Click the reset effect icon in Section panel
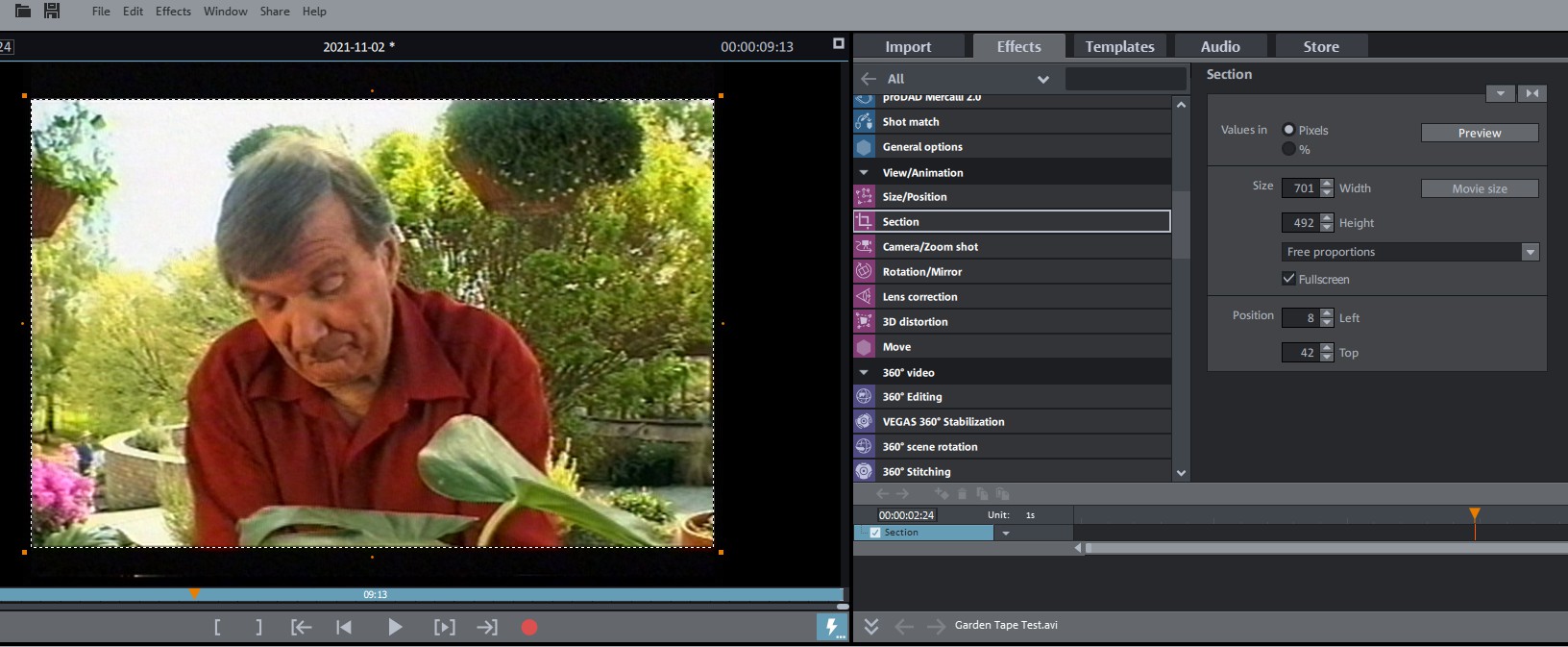The height and width of the screenshot is (647, 1568). [x=1531, y=93]
